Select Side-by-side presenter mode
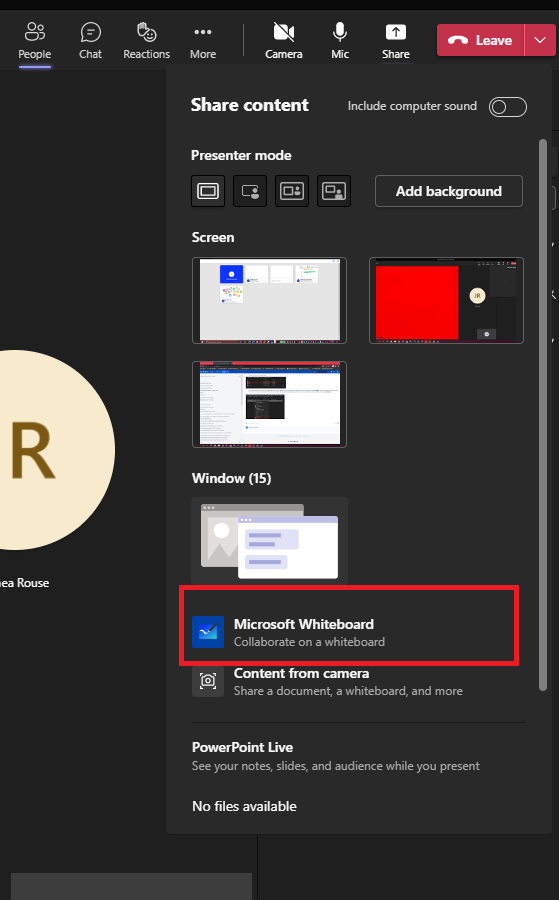The image size is (559, 900). [292, 191]
